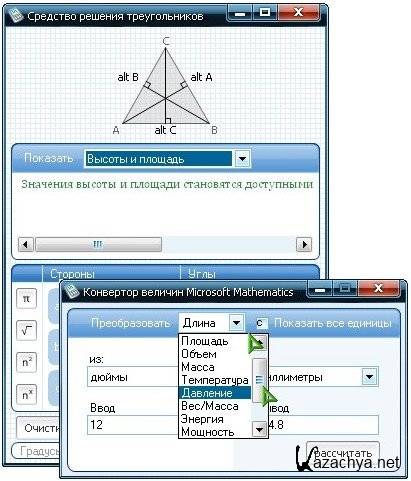Click the horizontal scrollbar thumb

pos(98,244)
